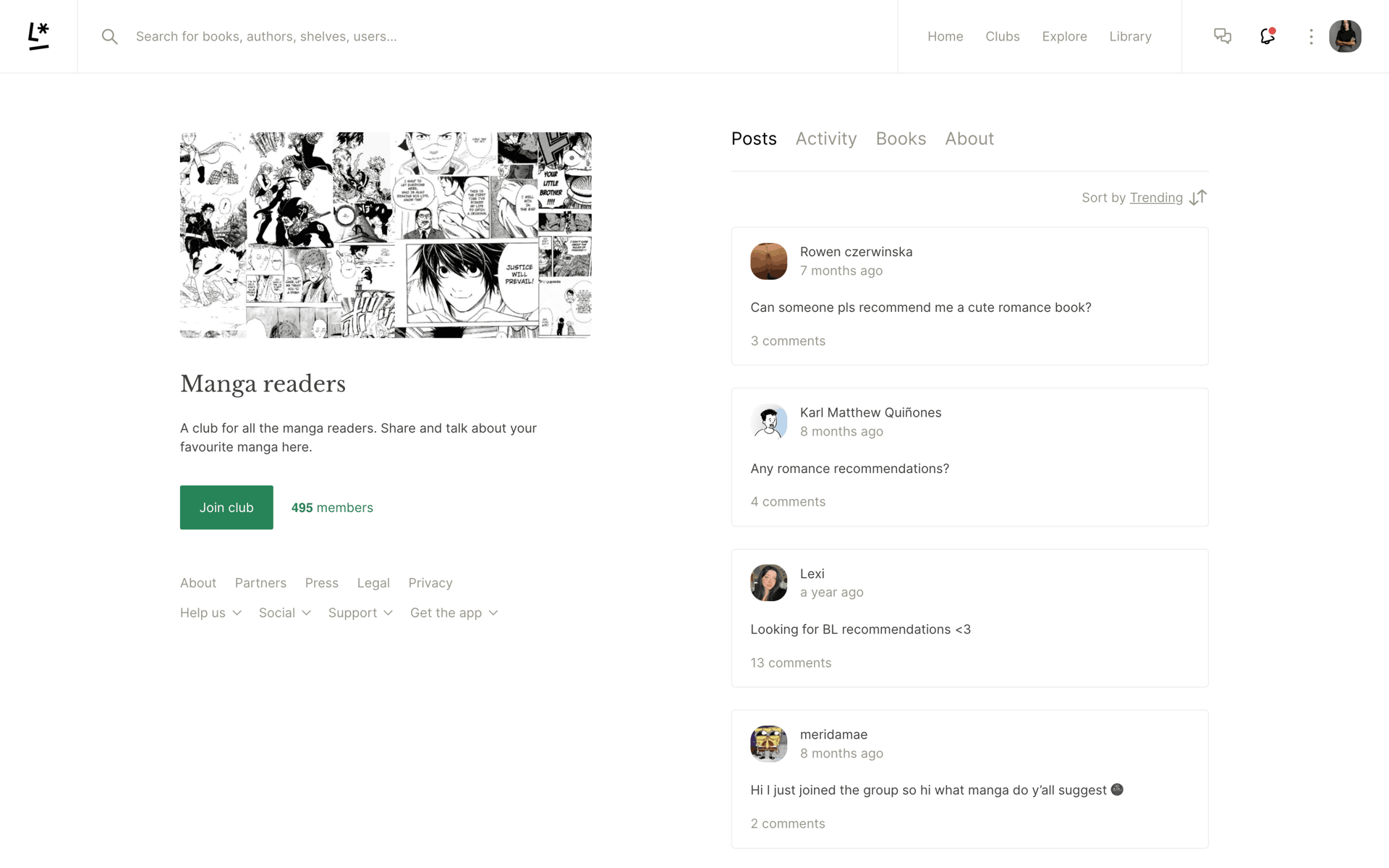The image size is (1389, 868).
Task: Open meridamae's profile avatar
Action: point(768,744)
